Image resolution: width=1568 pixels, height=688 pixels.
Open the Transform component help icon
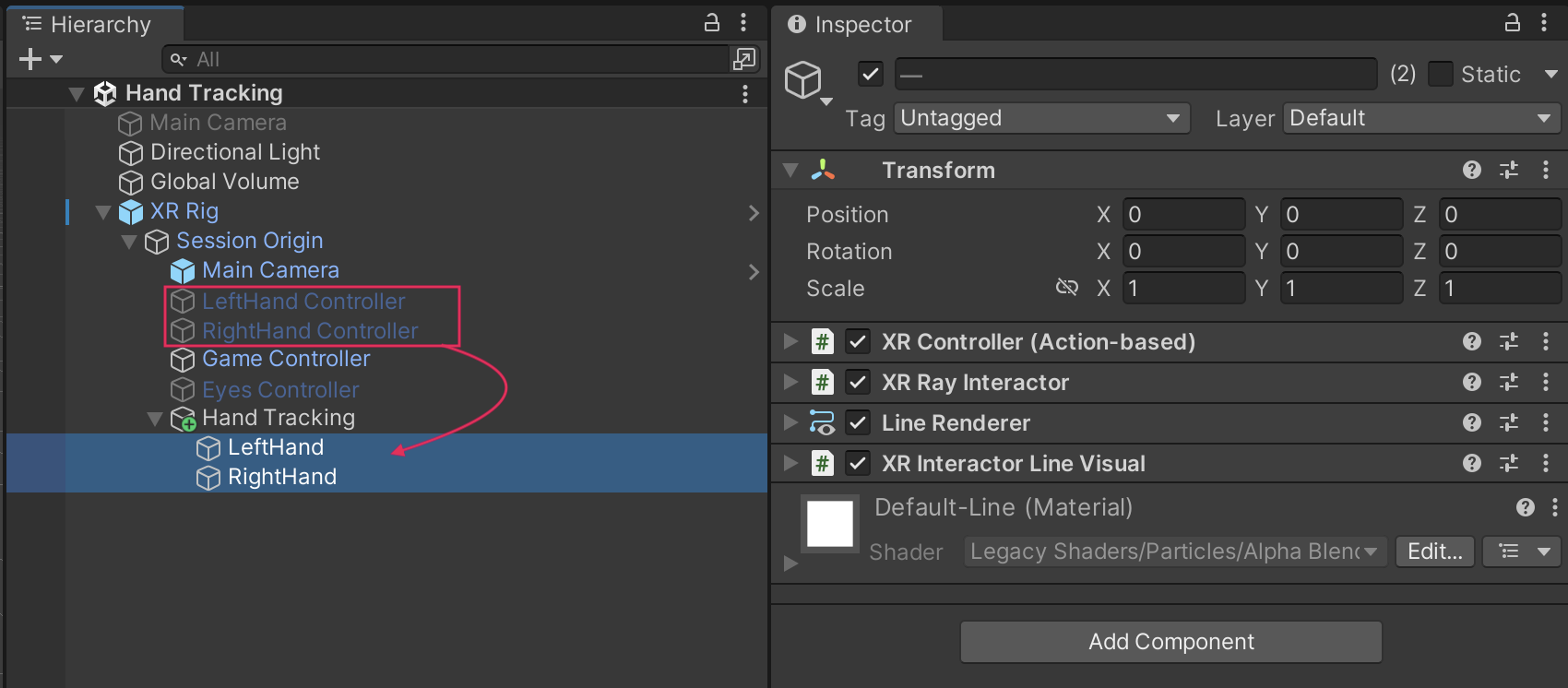[1471, 170]
